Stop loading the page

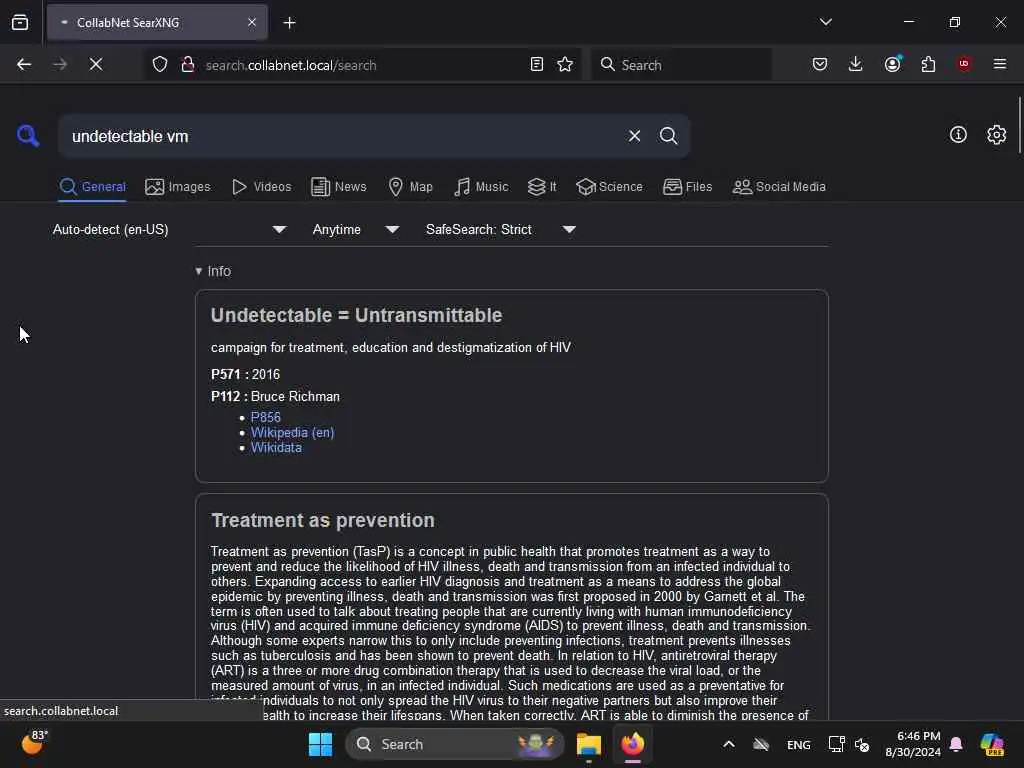click(96, 64)
